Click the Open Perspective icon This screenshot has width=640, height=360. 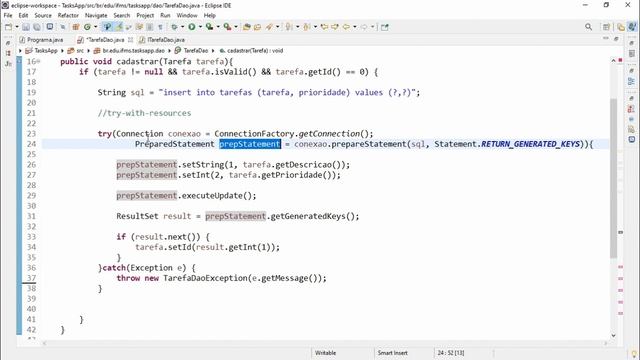606,27
